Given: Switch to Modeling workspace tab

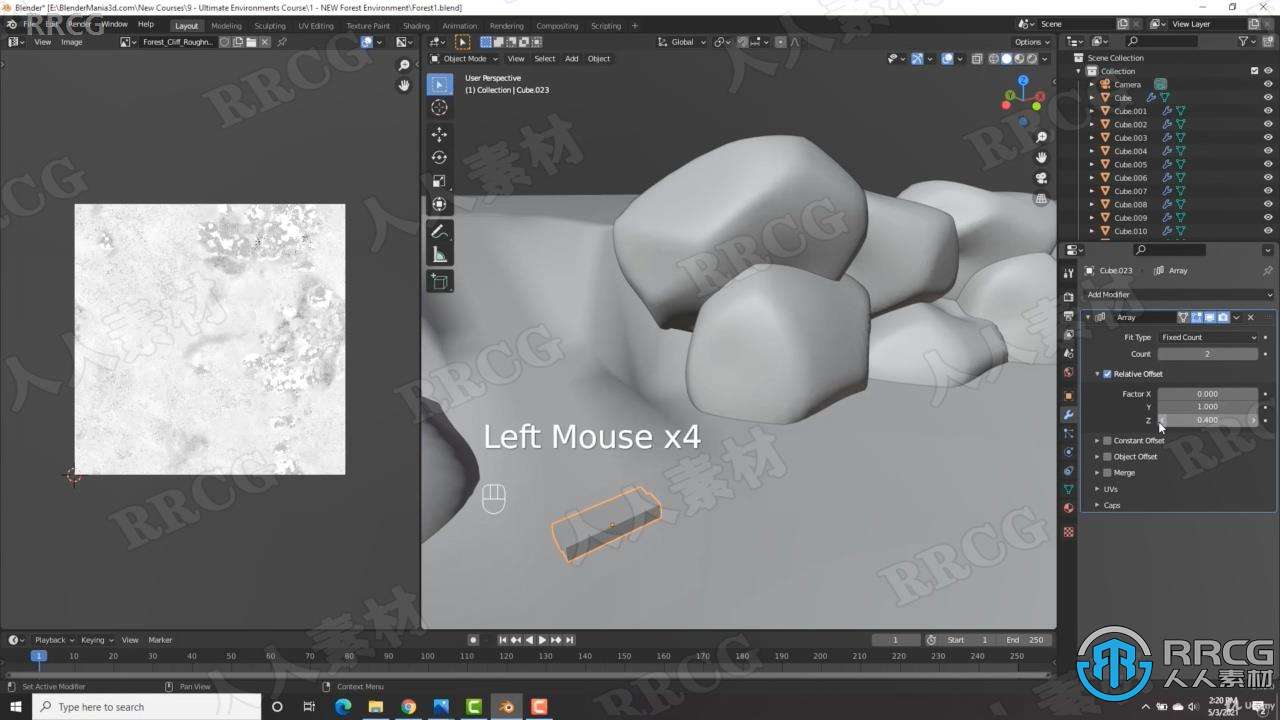Looking at the screenshot, I should [226, 25].
